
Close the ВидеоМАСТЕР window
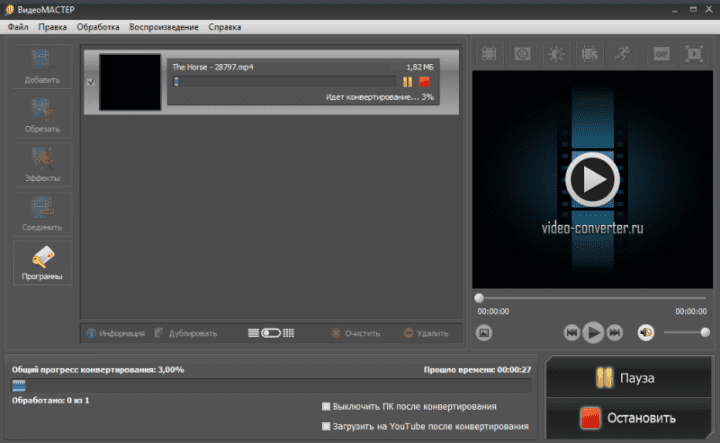pyautogui.click(x=709, y=10)
